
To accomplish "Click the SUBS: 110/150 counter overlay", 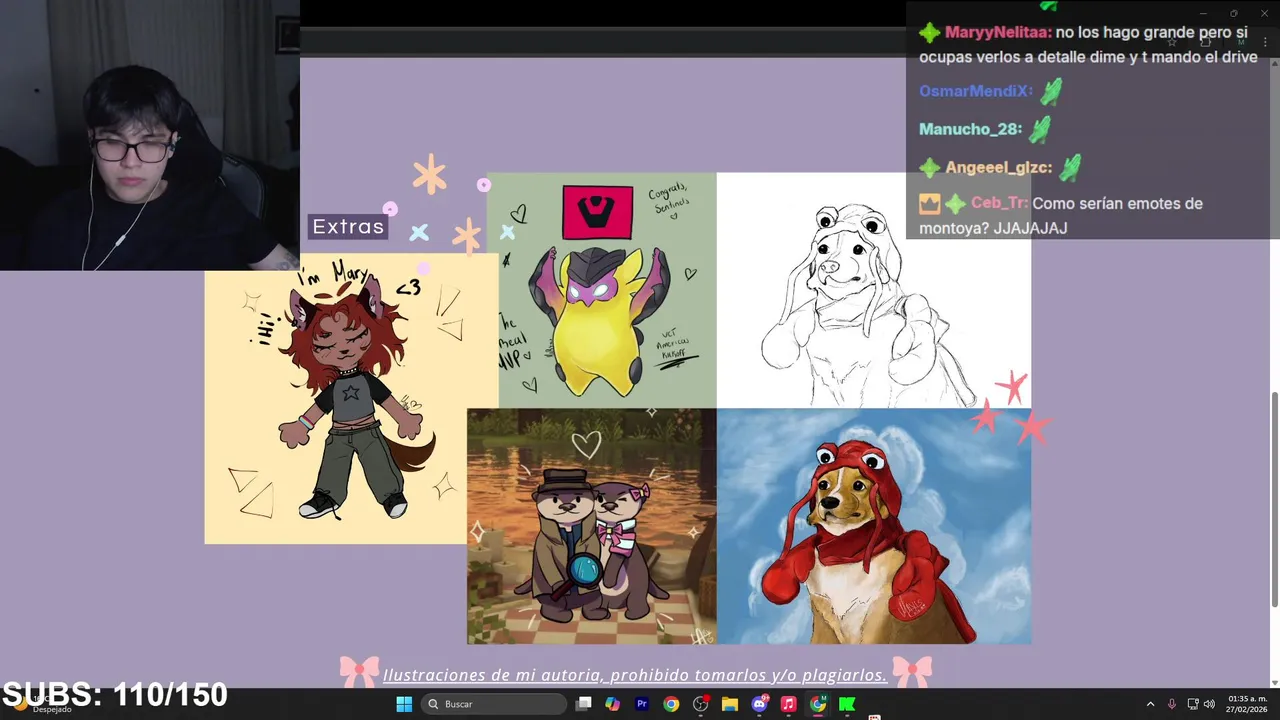I will 115,694.
